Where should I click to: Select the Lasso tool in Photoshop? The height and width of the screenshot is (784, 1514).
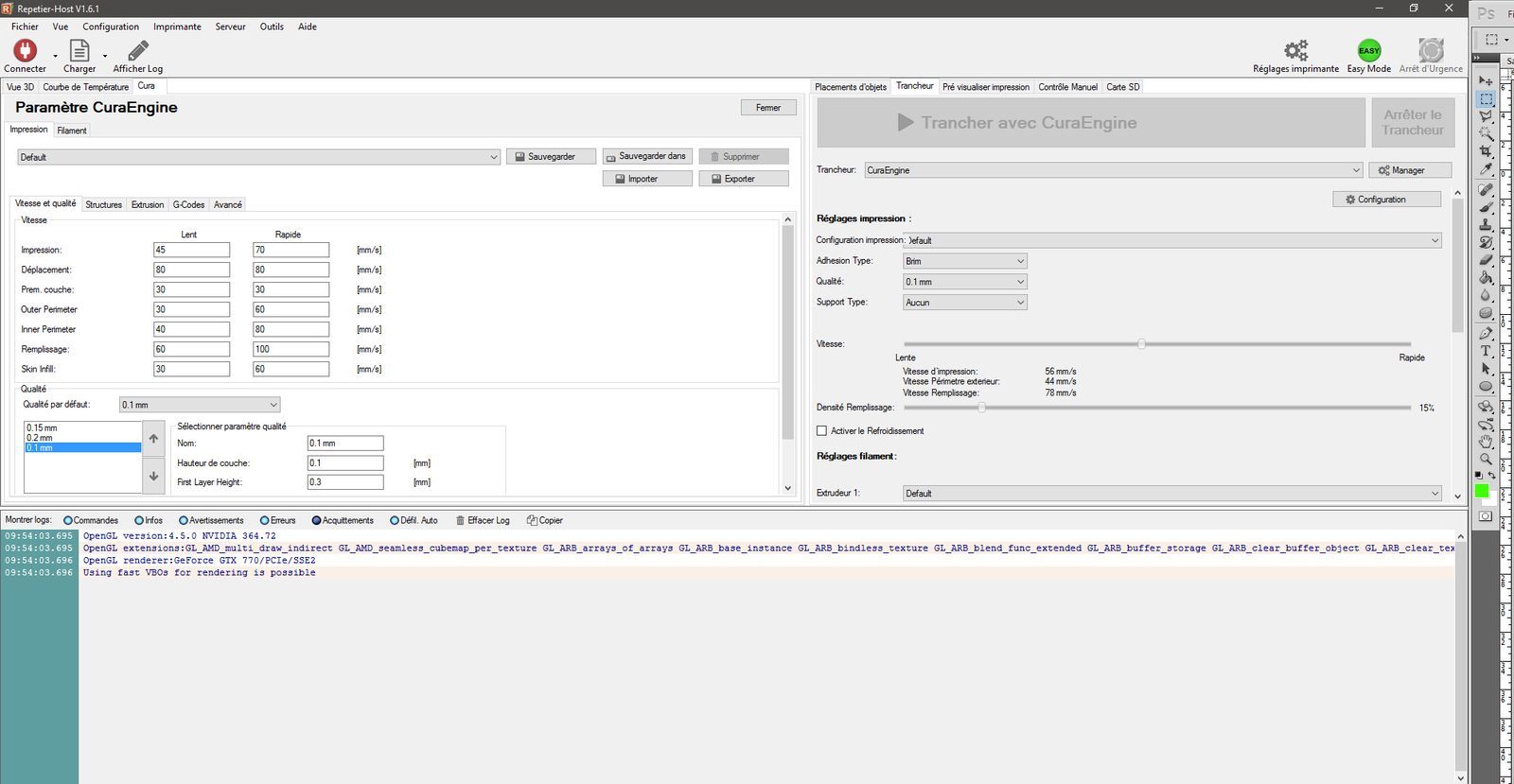1486,117
